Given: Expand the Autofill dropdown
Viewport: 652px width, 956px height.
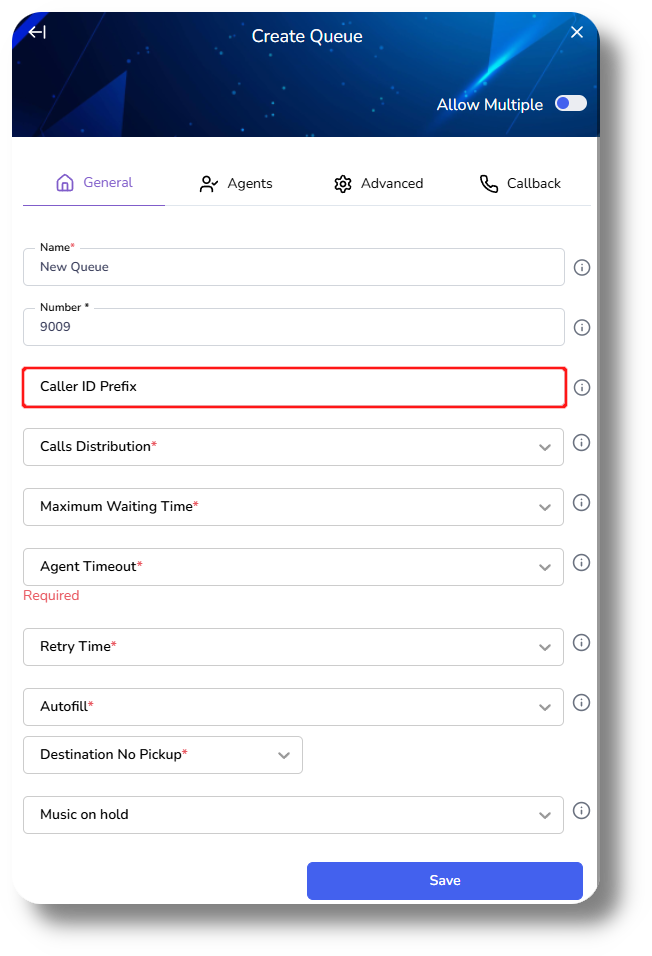Looking at the screenshot, I should click(293, 707).
